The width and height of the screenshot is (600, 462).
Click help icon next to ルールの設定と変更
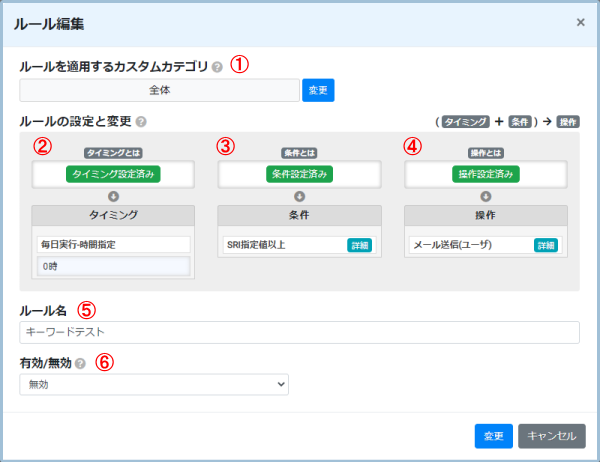pyautogui.click(x=141, y=122)
